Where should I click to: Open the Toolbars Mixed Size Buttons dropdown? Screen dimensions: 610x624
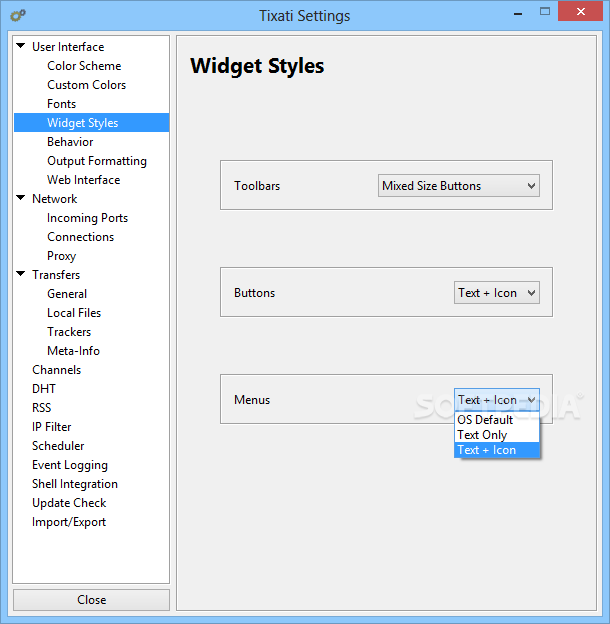459,185
